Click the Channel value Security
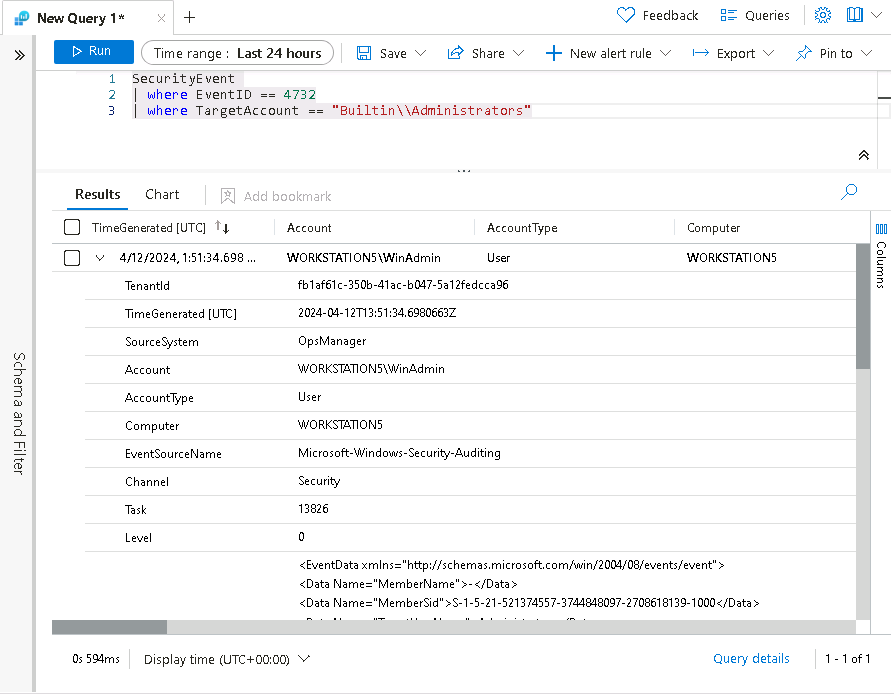 (x=319, y=481)
